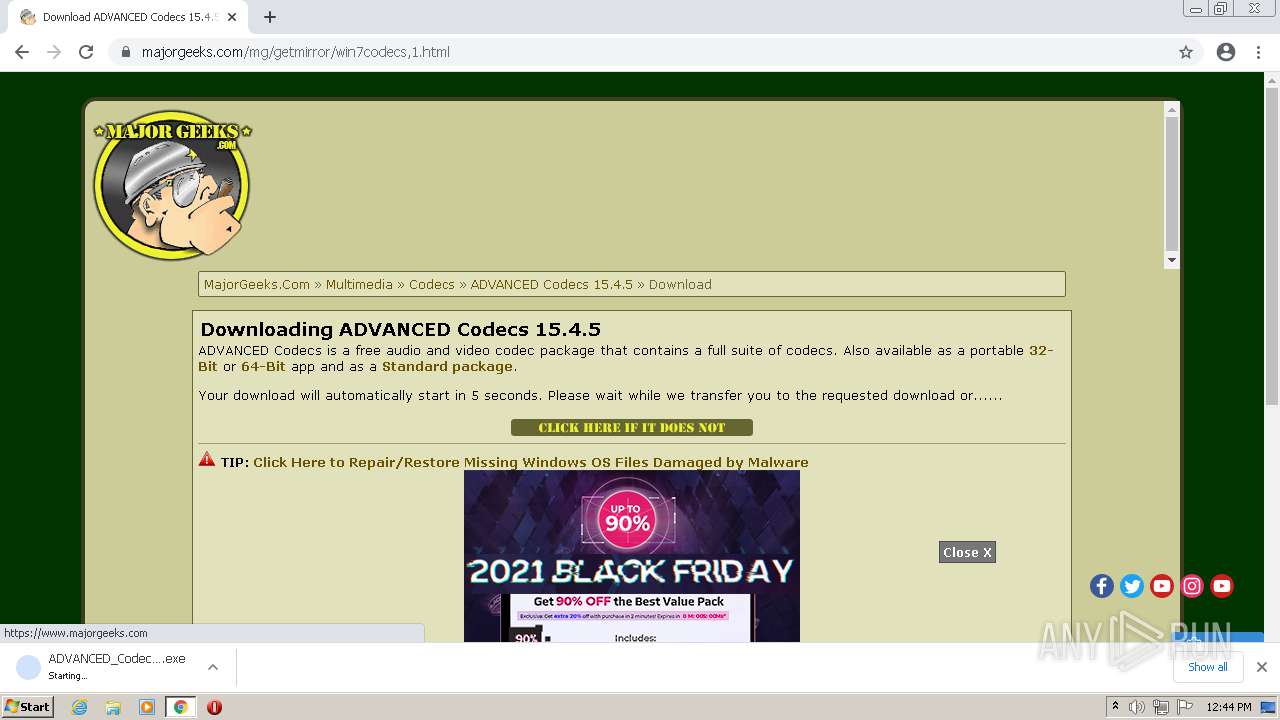Click the 'Click here if it does not' button
The height and width of the screenshot is (720, 1280).
(x=632, y=428)
